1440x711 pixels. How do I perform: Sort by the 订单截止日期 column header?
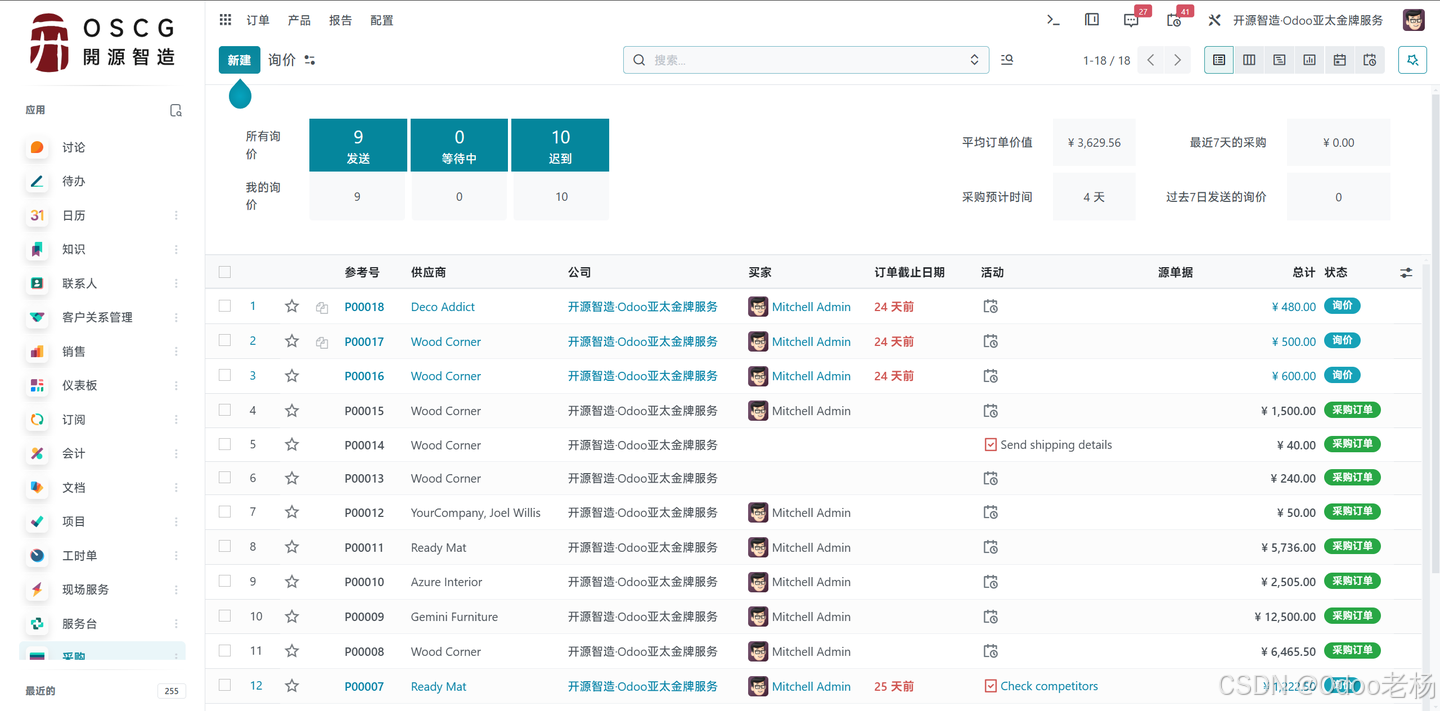point(909,272)
